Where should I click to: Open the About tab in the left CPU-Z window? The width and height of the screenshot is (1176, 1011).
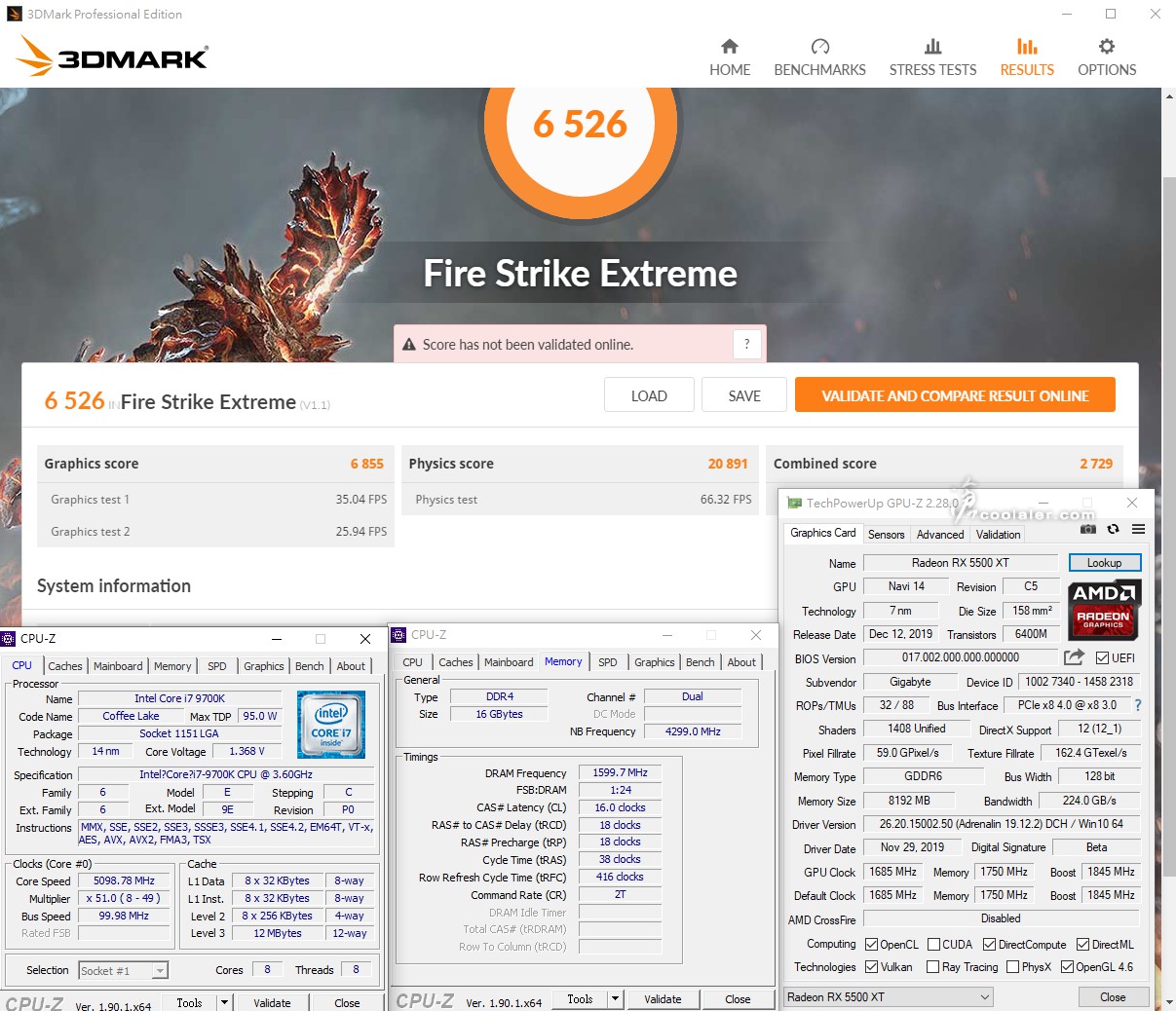pos(351,666)
